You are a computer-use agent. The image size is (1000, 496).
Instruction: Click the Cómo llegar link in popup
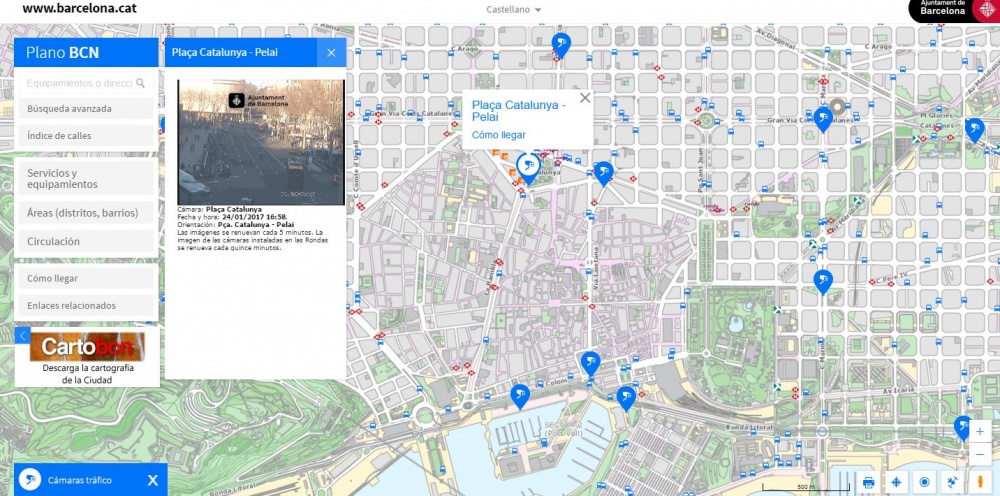click(x=498, y=134)
